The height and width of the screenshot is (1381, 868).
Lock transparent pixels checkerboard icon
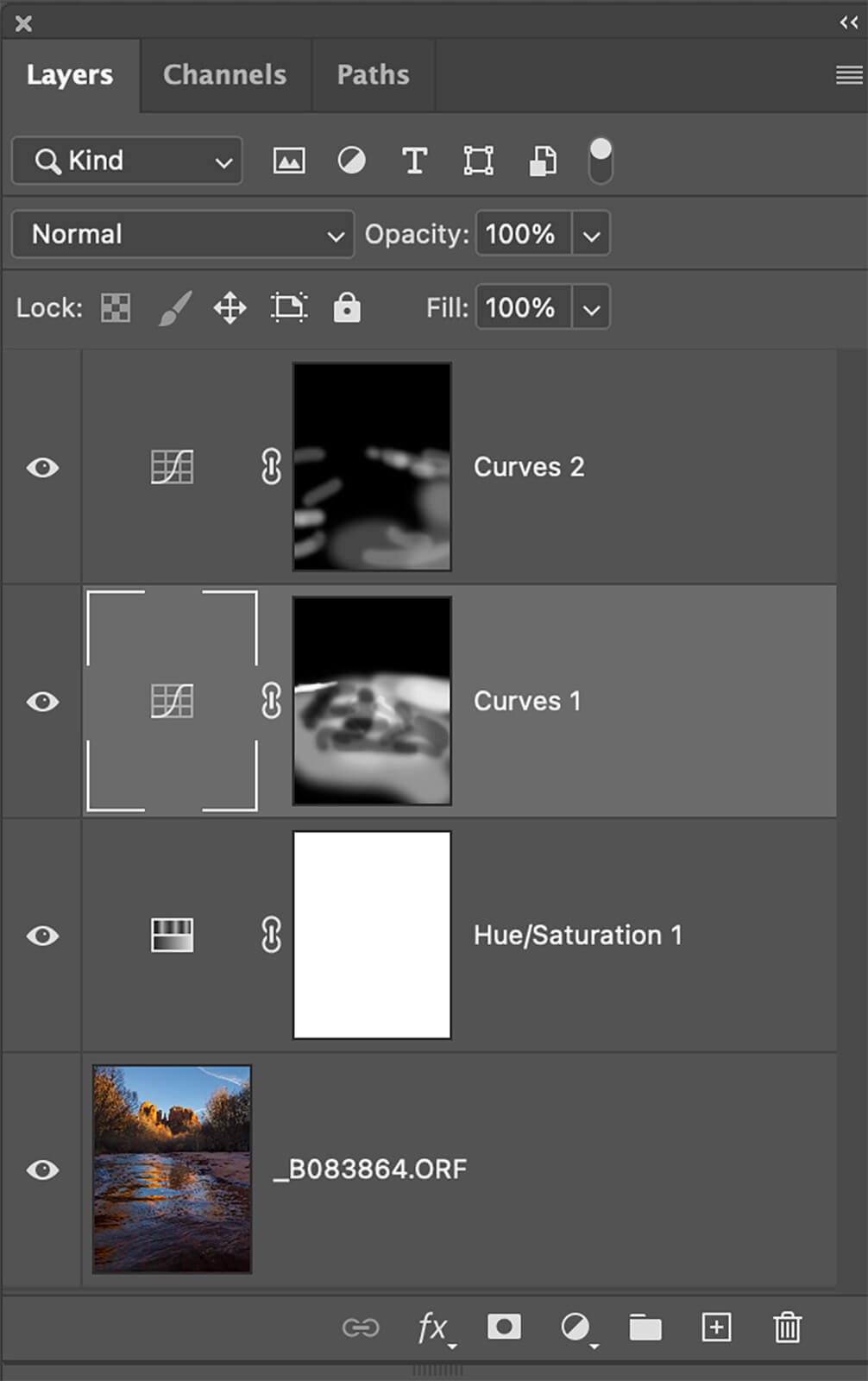(x=116, y=308)
